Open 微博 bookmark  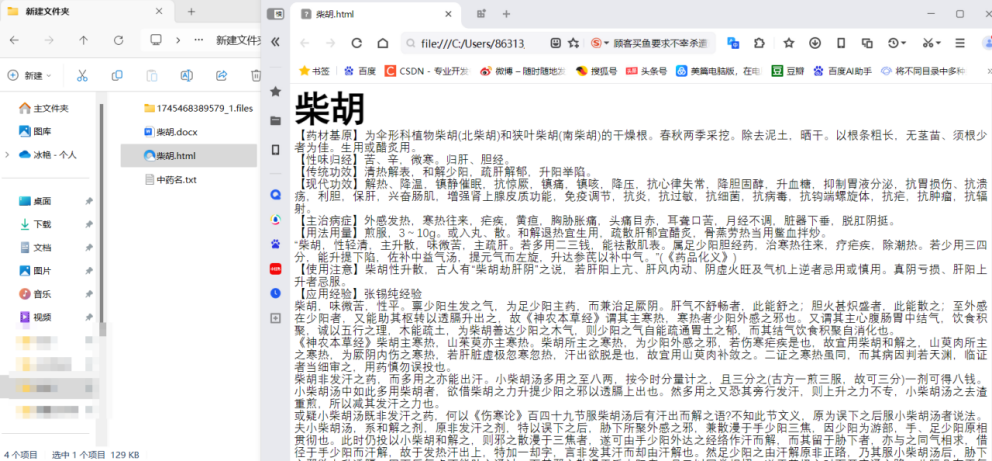coord(523,71)
